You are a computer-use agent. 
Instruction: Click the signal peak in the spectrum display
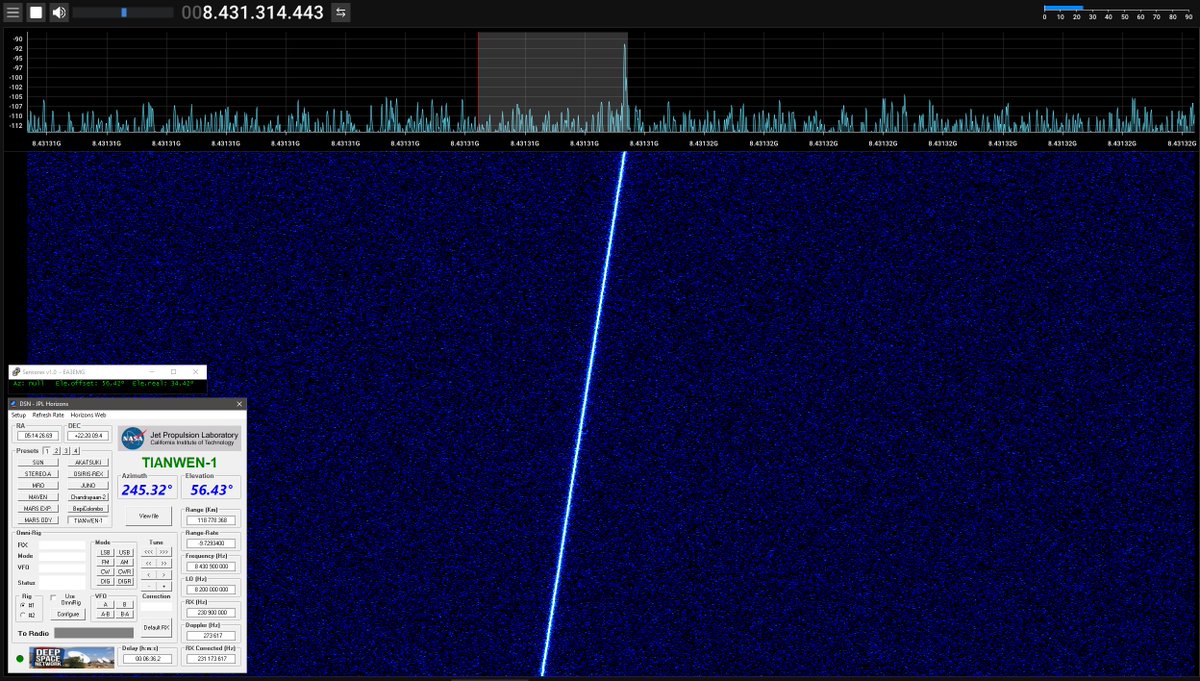pyautogui.click(x=625, y=85)
